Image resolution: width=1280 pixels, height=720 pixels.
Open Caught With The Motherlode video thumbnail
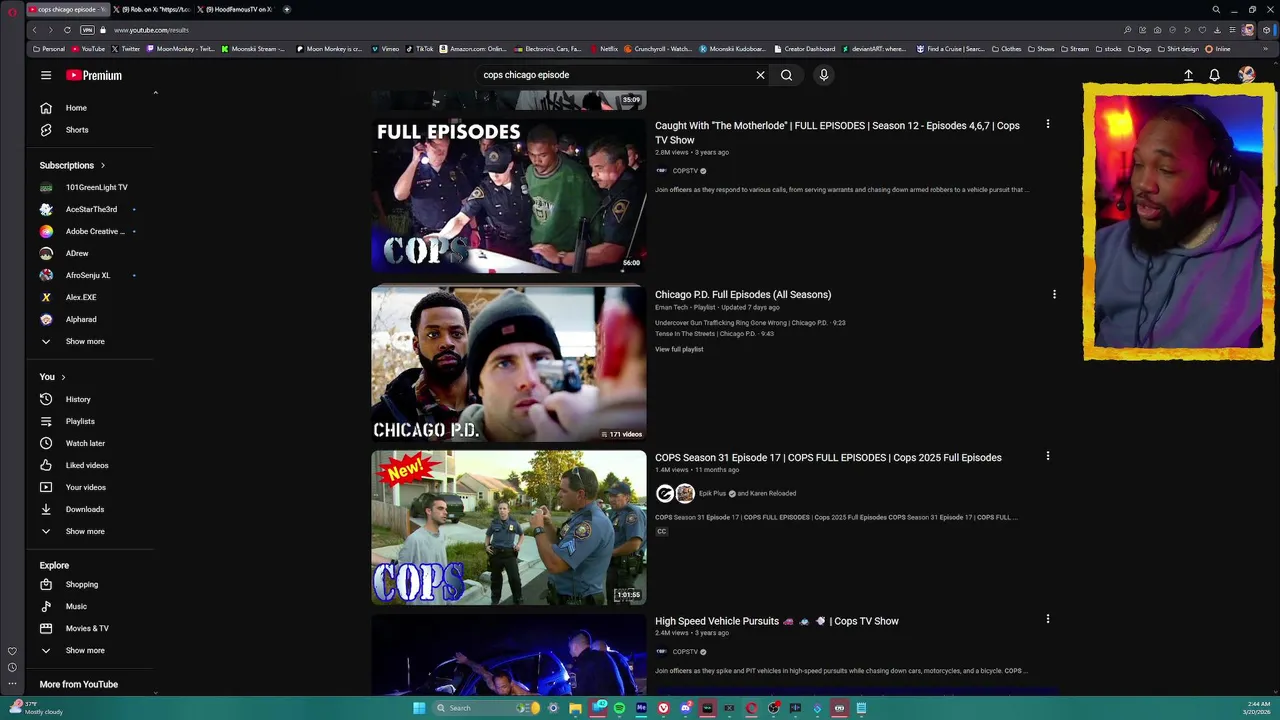[509, 196]
